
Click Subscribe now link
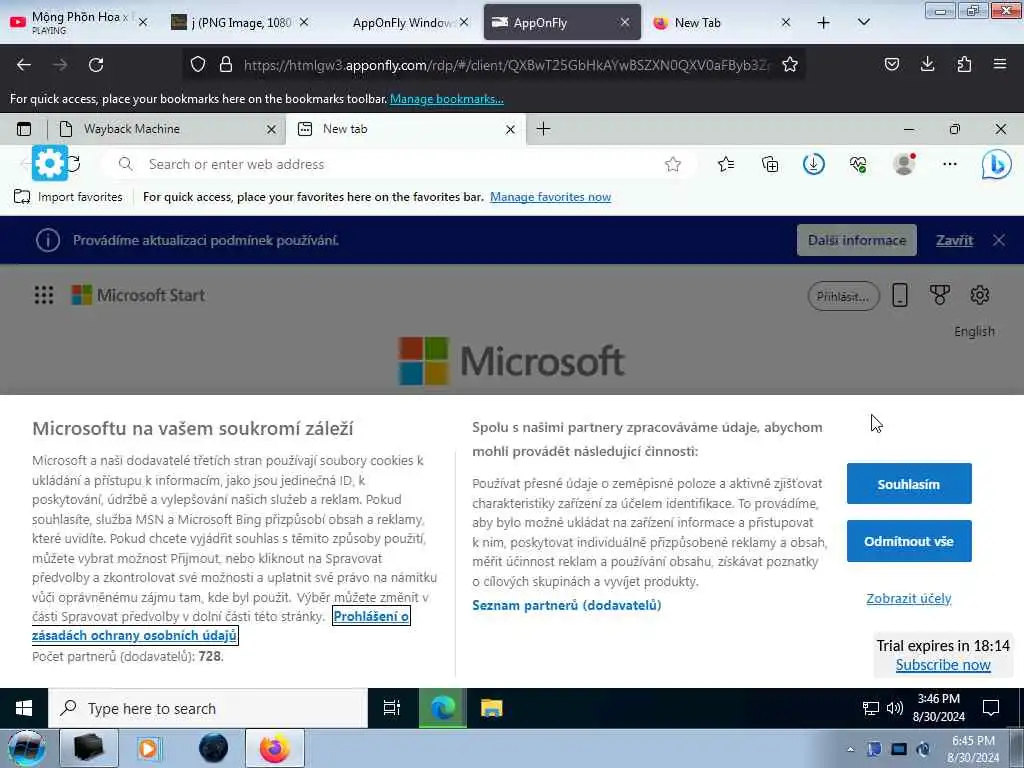pos(943,665)
